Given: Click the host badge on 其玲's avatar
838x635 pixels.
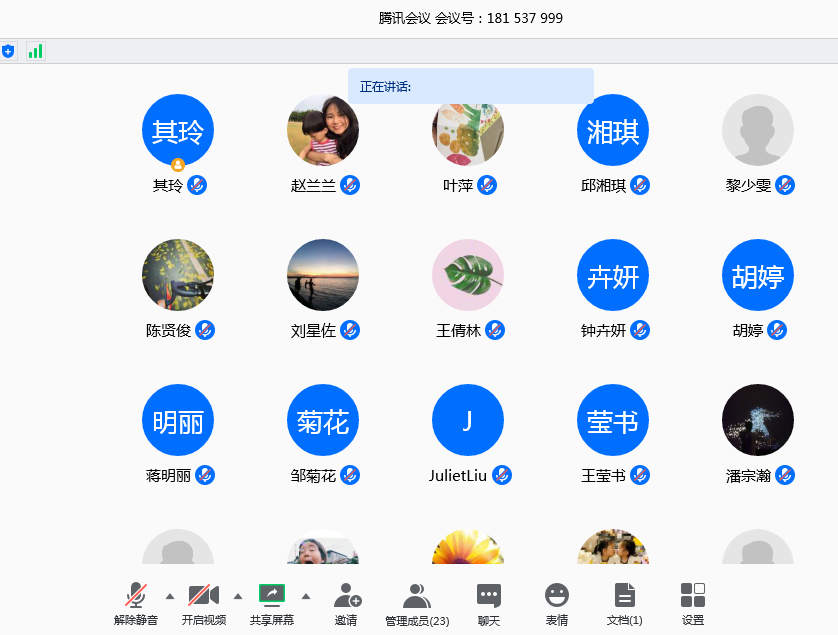Looking at the screenshot, I should (178, 165).
